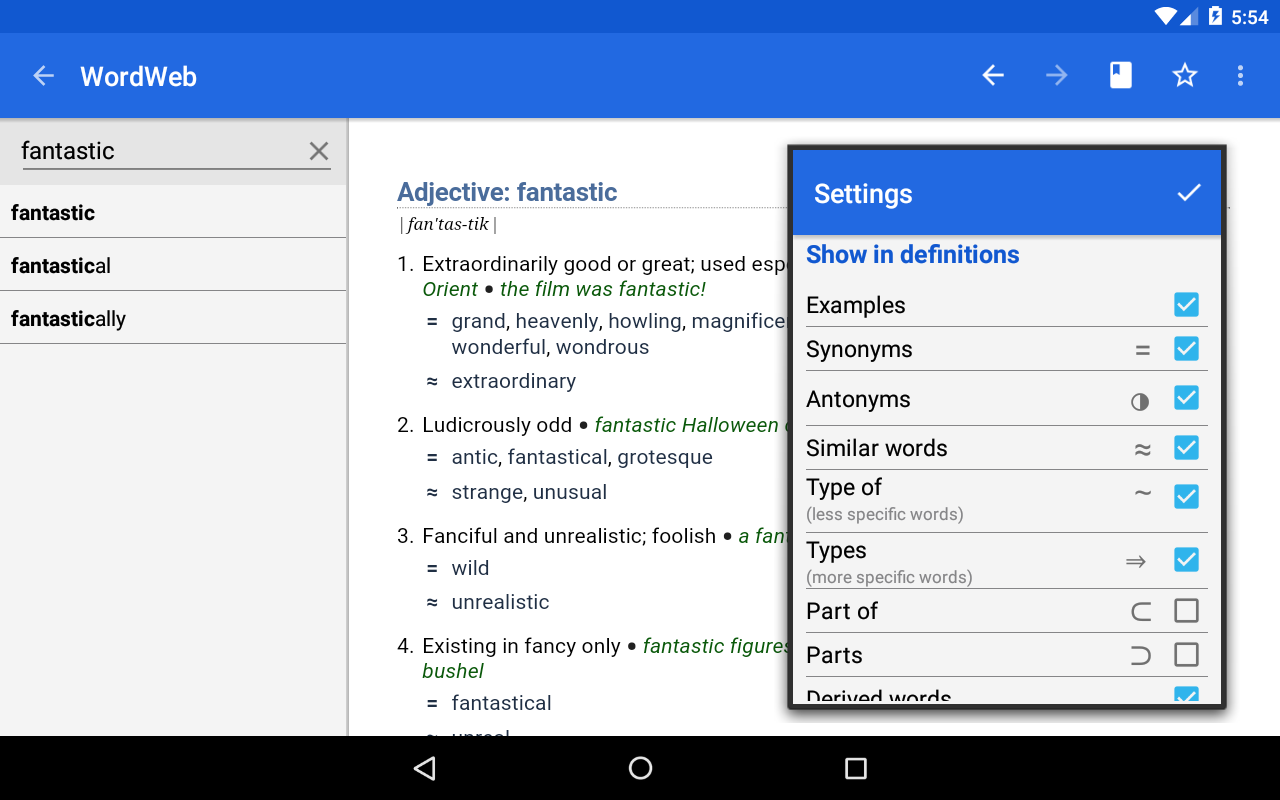Toggle off the Antonyms checkbox
Image resolution: width=1280 pixels, height=800 pixels.
[x=1186, y=397]
